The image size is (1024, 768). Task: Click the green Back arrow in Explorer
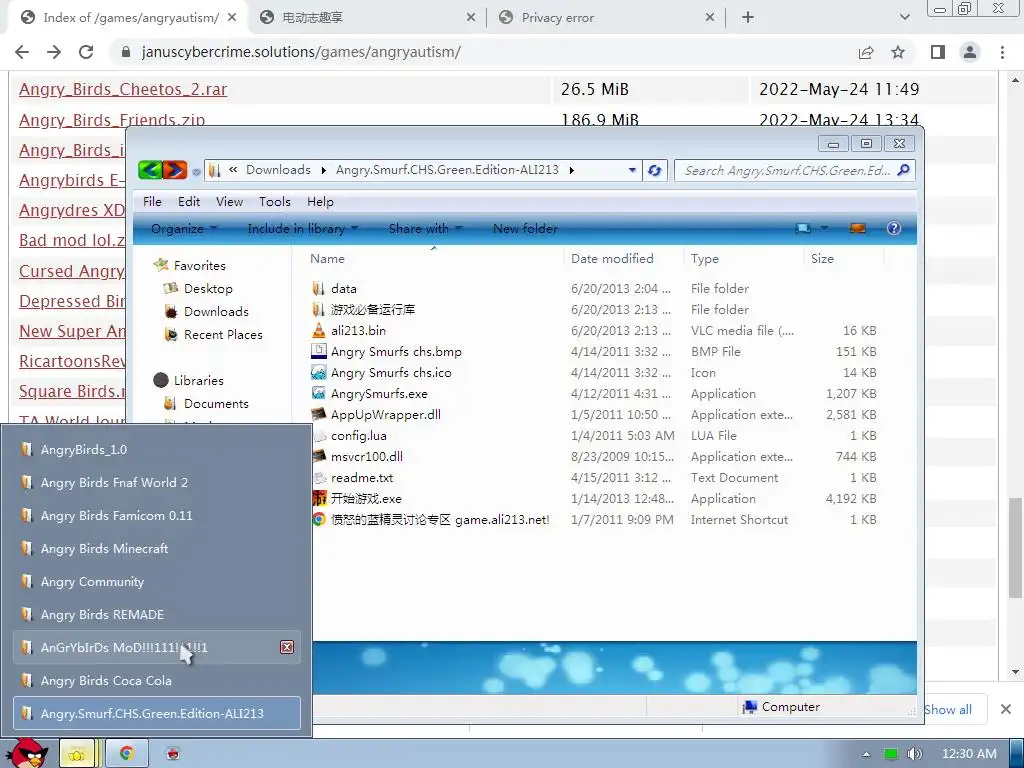(150, 170)
